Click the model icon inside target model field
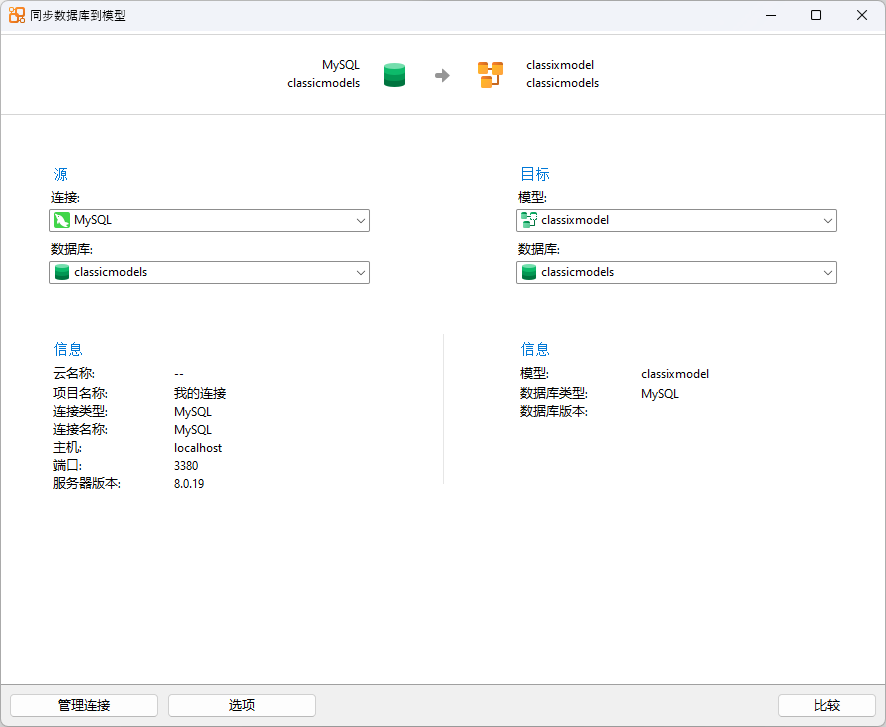Image resolution: width=886 pixels, height=727 pixels. coord(531,220)
